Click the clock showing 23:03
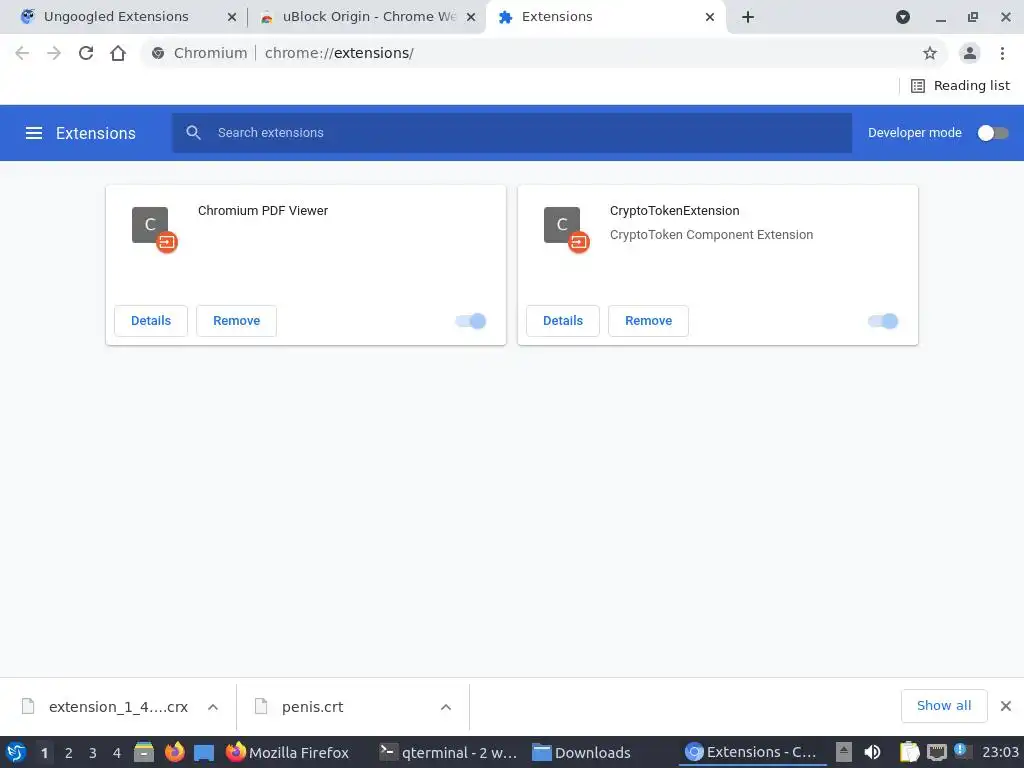1024x768 pixels. pos(1000,752)
